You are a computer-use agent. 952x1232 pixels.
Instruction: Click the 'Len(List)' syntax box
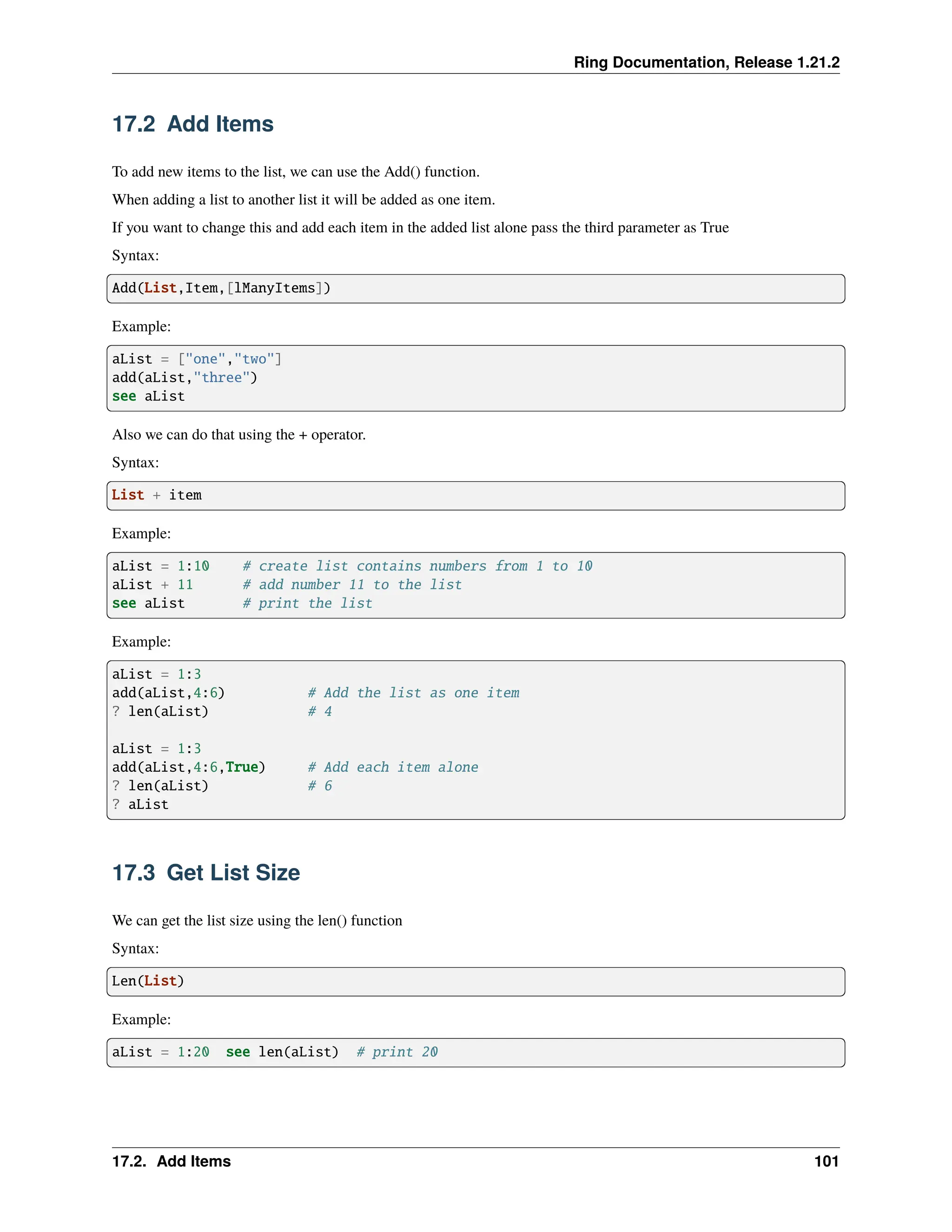click(475, 981)
